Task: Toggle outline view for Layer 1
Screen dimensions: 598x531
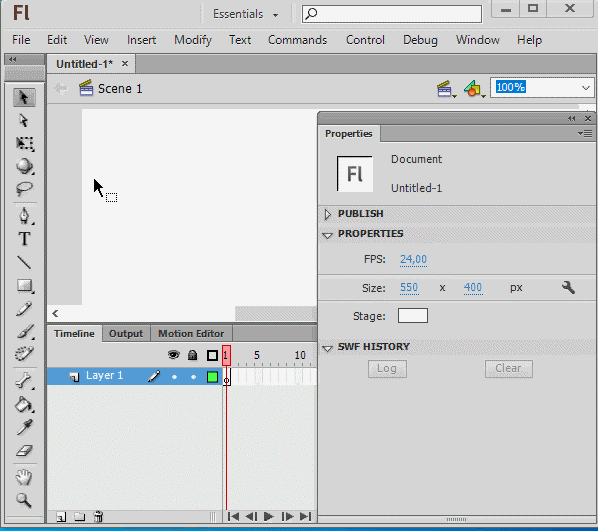Action: tap(212, 377)
